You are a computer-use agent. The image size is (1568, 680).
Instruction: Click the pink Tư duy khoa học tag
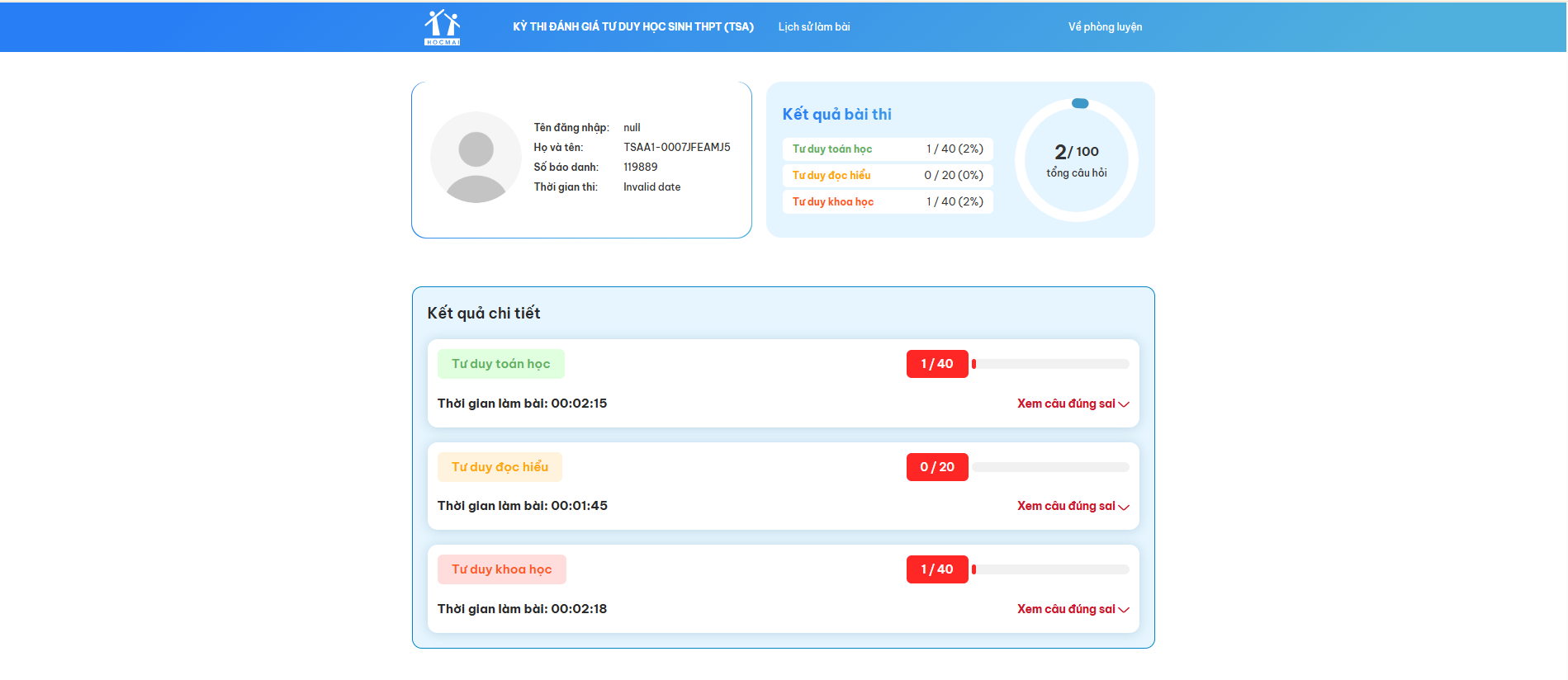tap(501, 569)
